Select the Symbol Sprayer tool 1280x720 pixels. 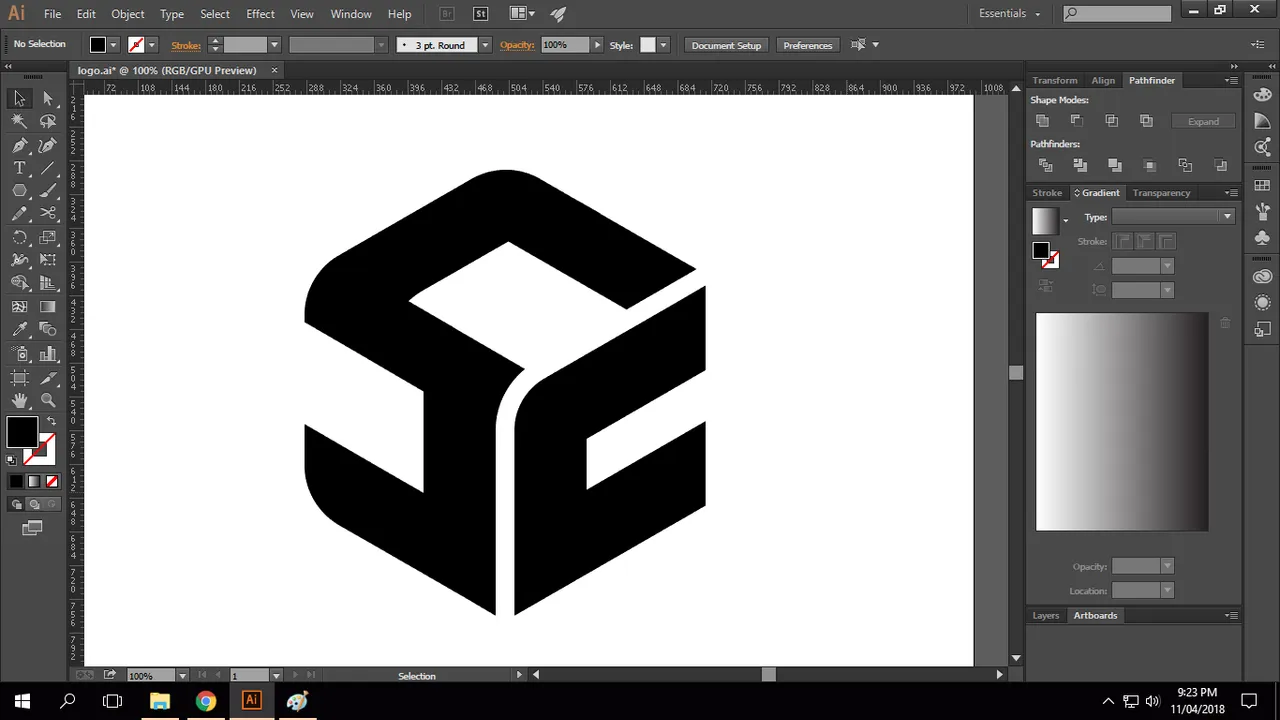click(19, 354)
